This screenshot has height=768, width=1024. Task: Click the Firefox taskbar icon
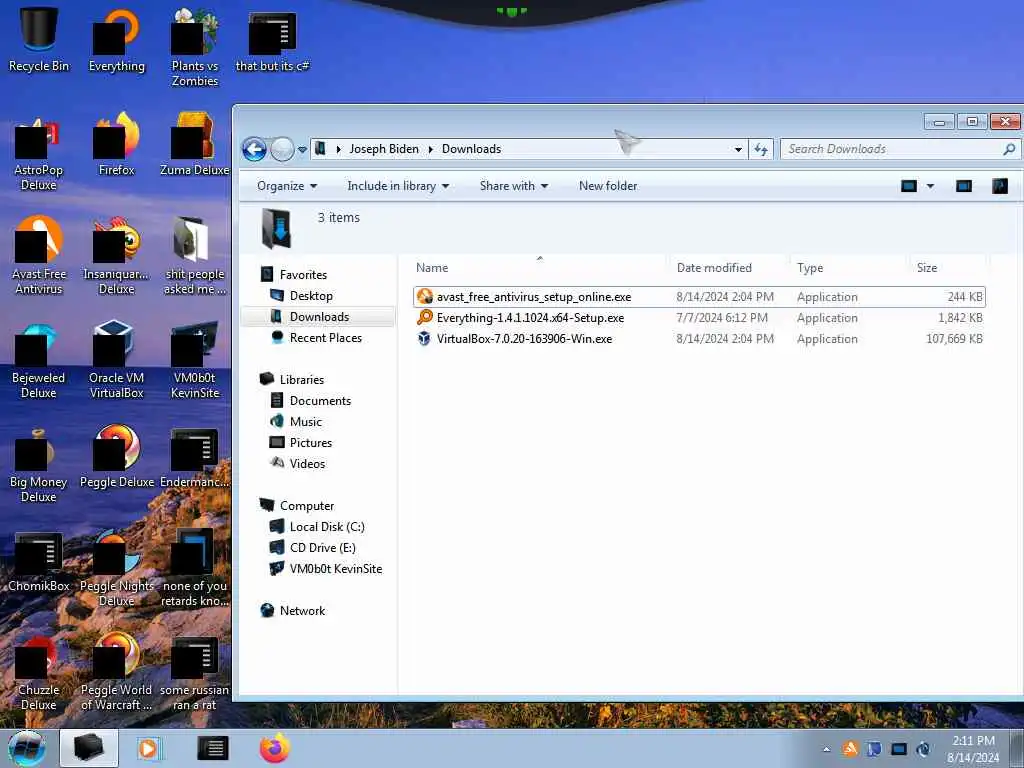tap(274, 748)
